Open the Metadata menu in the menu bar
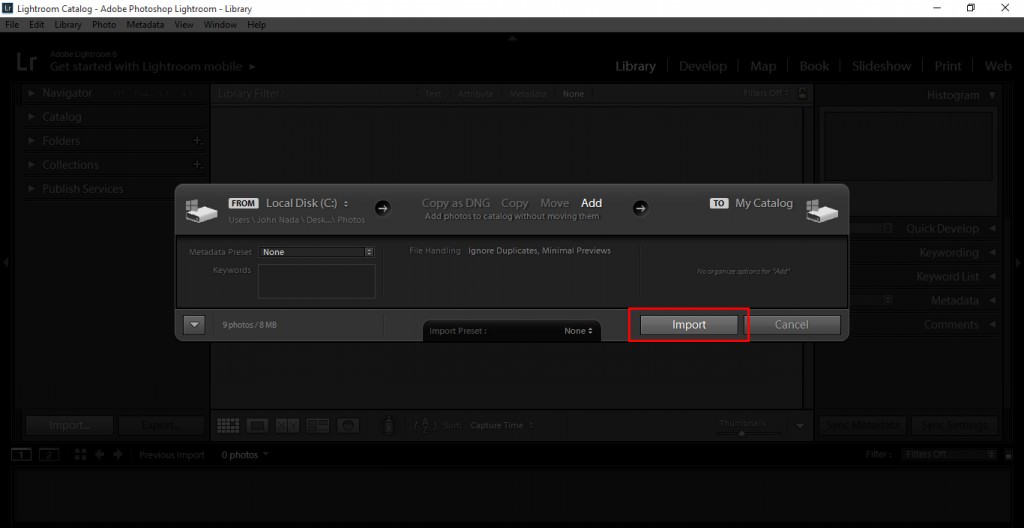This screenshot has width=1024, height=528. point(145,25)
